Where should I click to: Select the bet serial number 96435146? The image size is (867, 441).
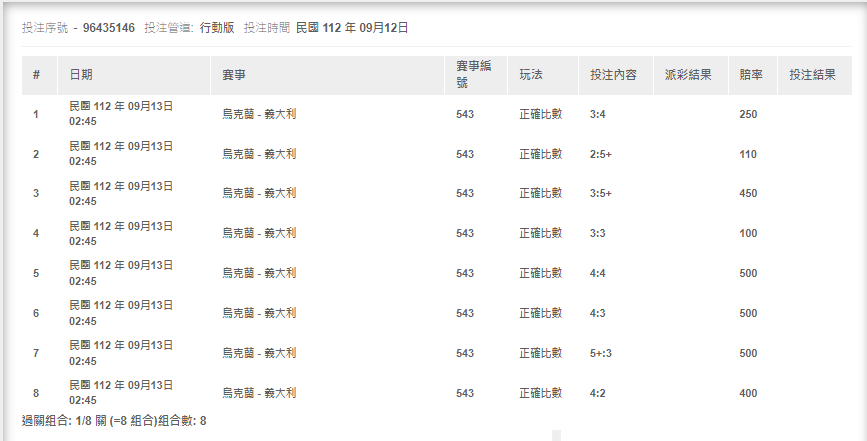click(108, 28)
